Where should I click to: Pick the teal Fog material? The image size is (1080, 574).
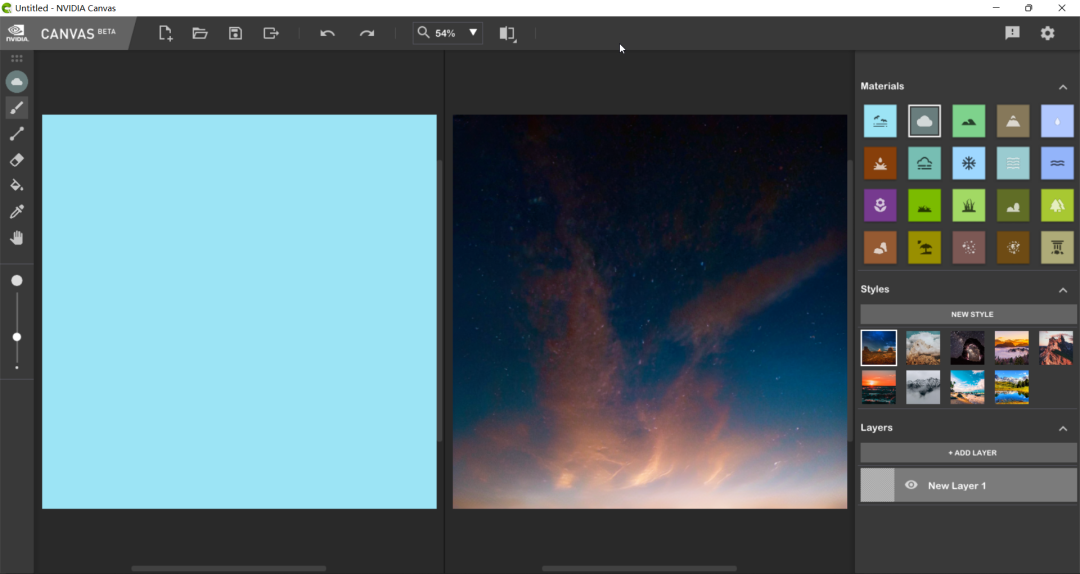point(924,163)
